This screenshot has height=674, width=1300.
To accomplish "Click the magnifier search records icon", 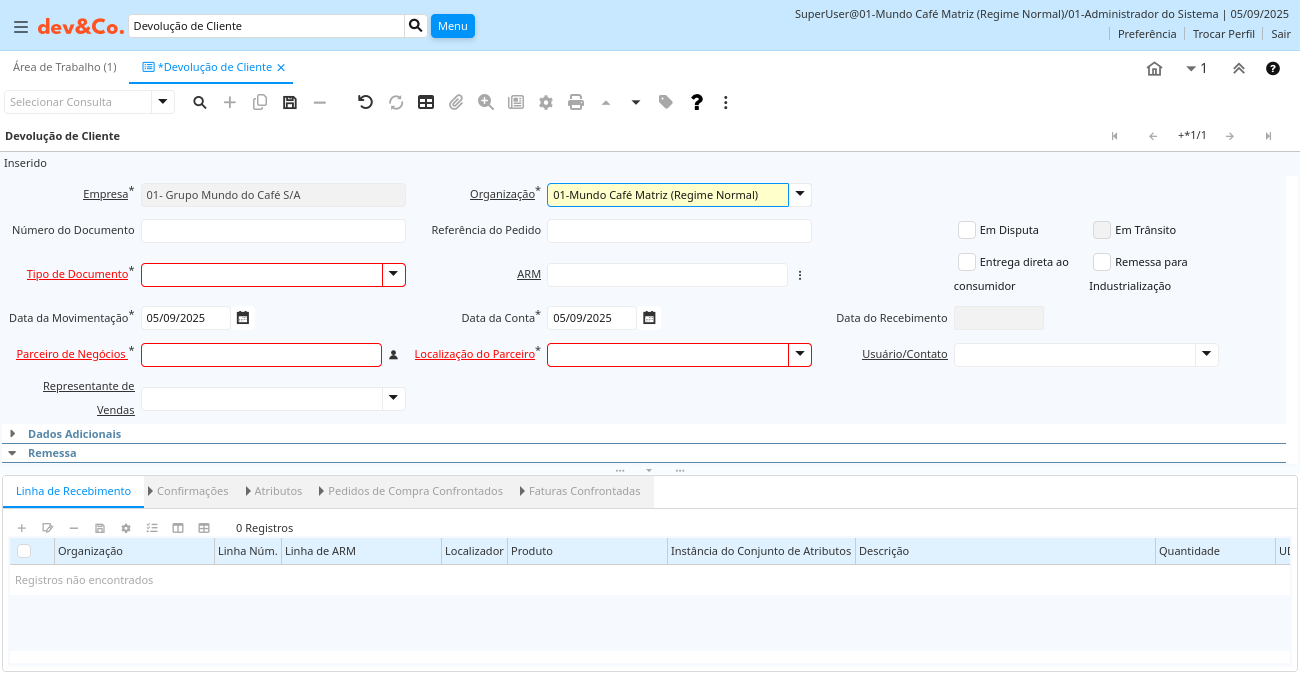I will coord(200,102).
